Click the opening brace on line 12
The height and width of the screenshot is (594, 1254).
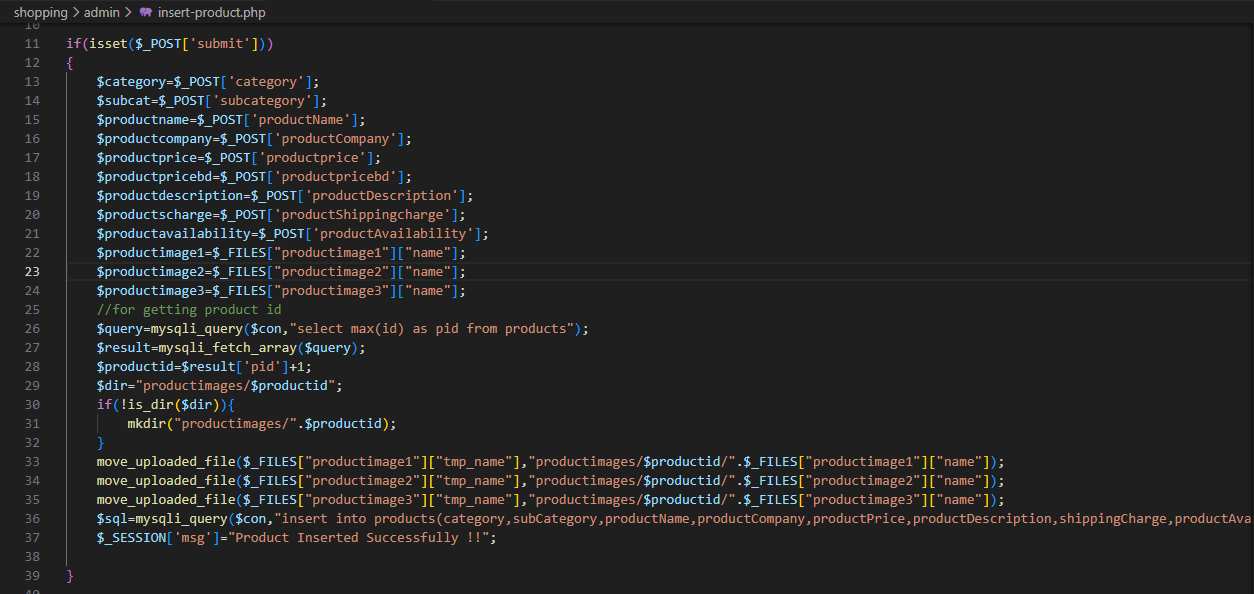70,63
